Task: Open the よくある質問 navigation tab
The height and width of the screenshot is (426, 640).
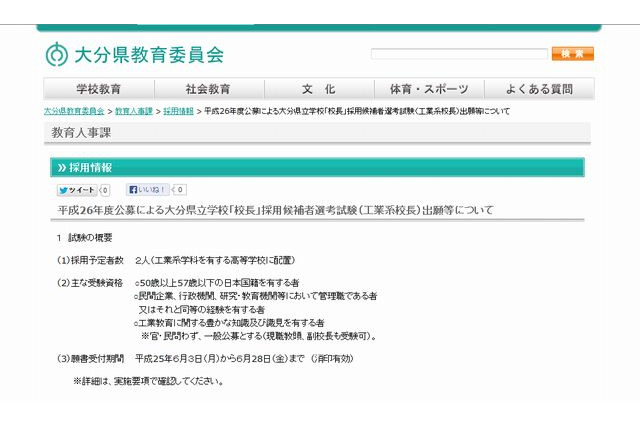Action: click(x=539, y=89)
